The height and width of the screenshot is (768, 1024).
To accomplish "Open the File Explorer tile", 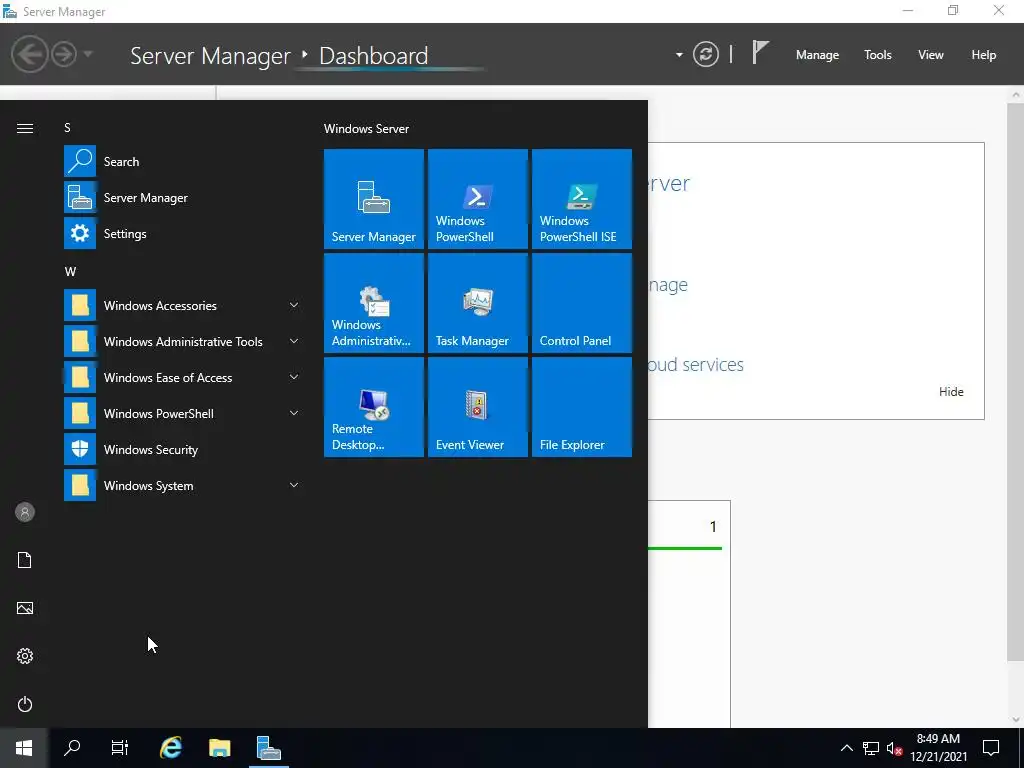I will [x=581, y=406].
